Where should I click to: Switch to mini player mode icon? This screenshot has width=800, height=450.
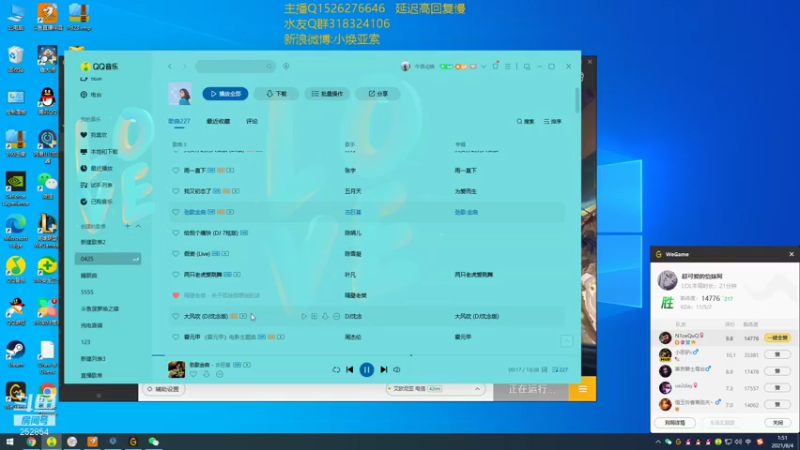527,66
